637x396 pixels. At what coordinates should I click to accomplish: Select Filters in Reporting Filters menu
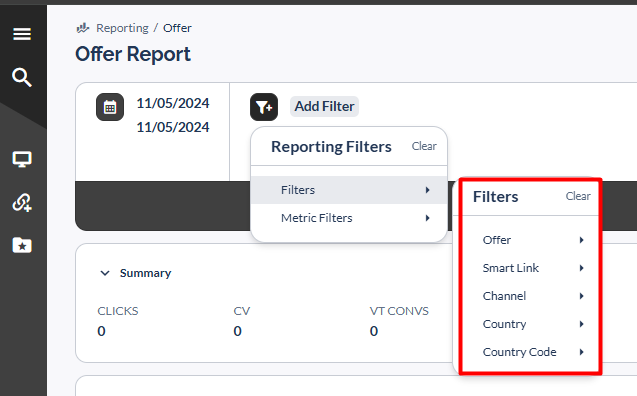coord(349,190)
